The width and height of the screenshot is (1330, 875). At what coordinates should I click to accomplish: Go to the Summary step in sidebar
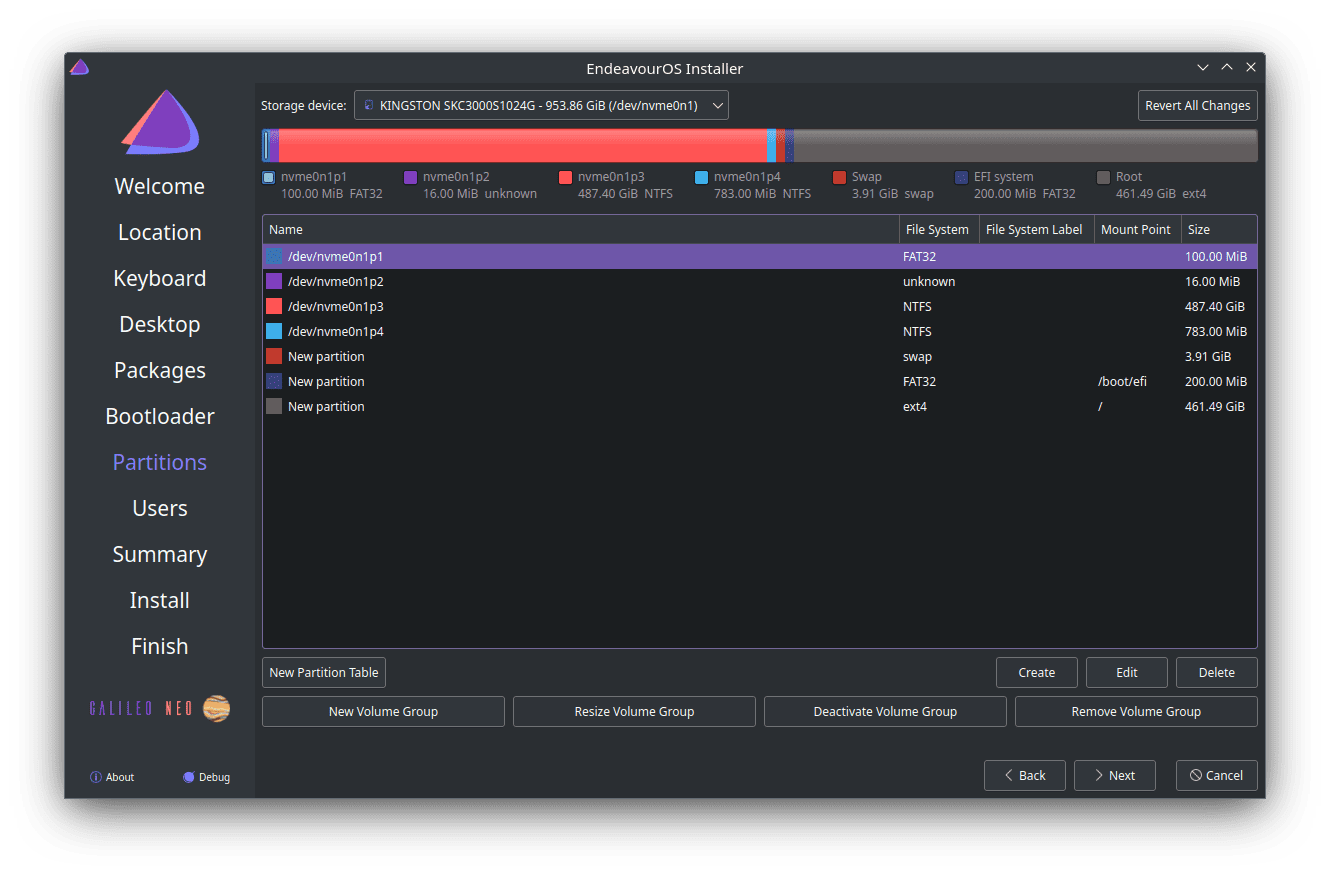(160, 554)
